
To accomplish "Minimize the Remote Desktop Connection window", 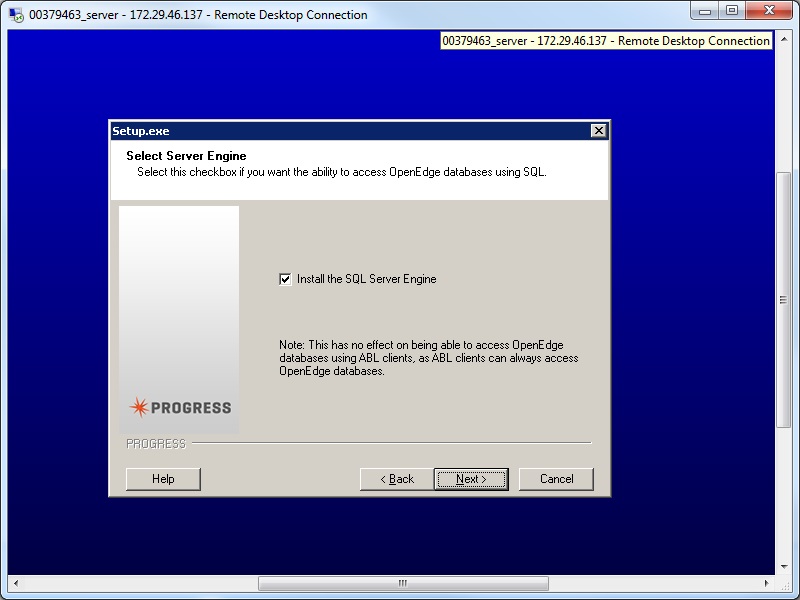I will 705,11.
